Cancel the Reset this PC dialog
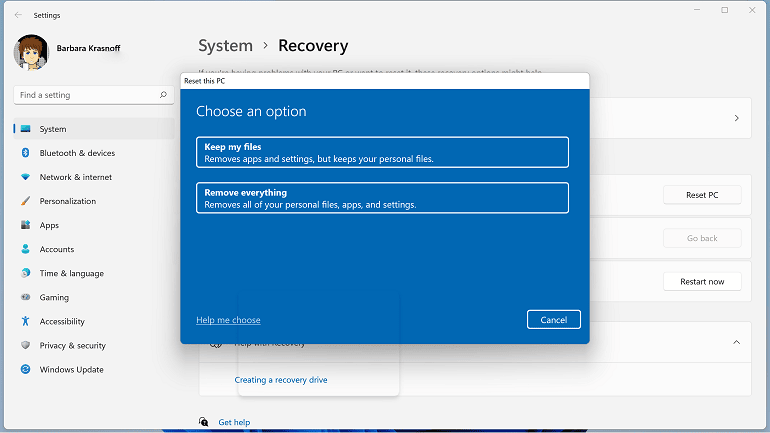Image resolution: width=770 pixels, height=433 pixels. pos(553,320)
